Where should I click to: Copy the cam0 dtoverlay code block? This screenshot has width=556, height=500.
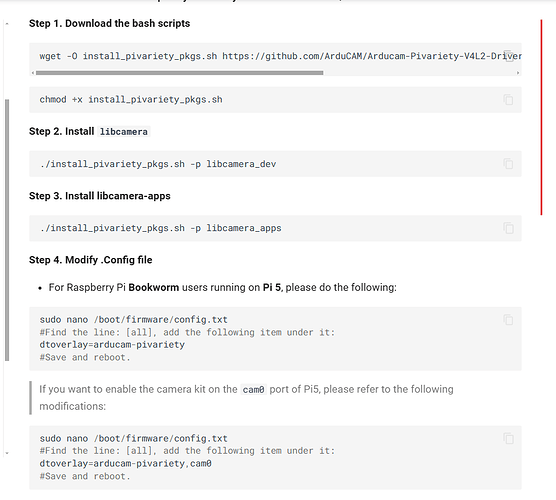point(508,438)
